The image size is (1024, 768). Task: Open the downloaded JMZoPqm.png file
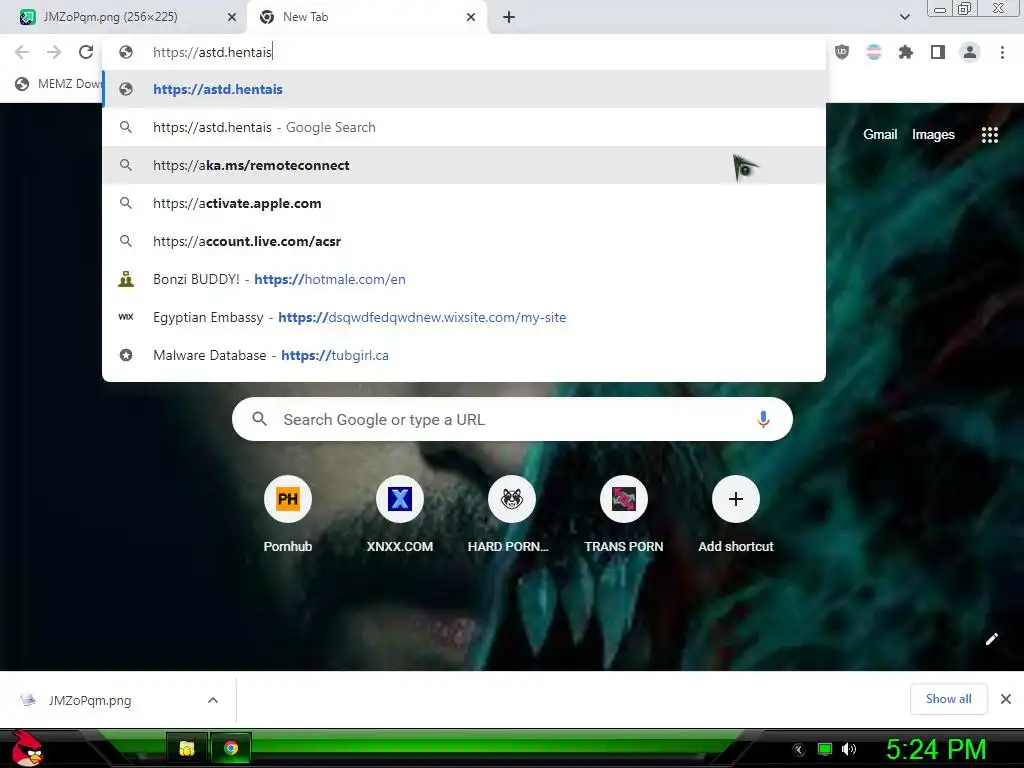point(90,700)
